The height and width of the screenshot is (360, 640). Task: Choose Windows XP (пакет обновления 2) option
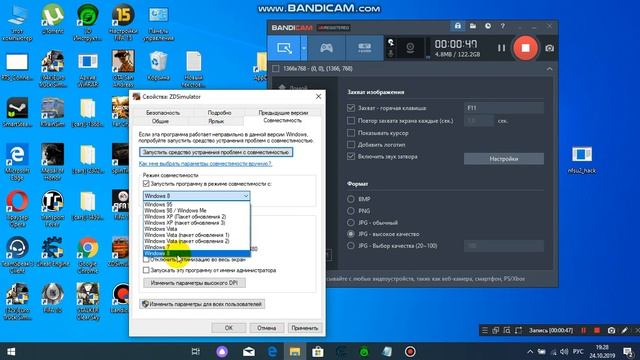pyautogui.click(x=196, y=217)
